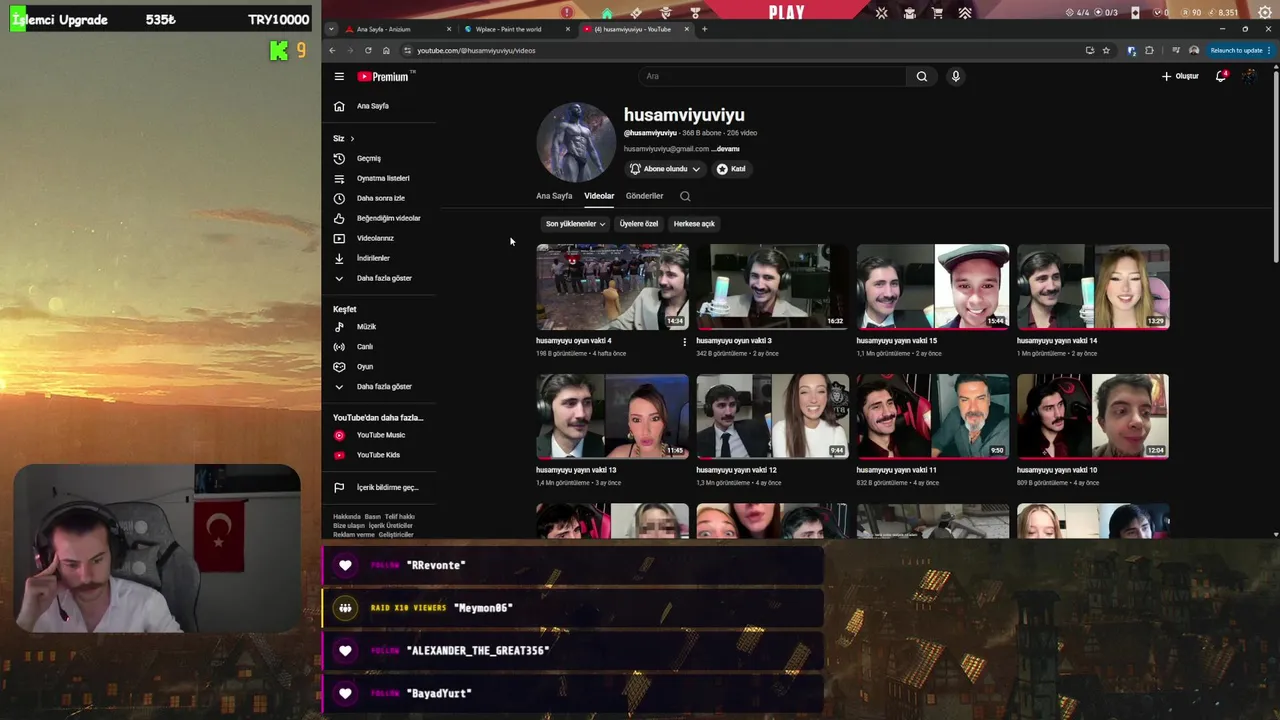Open game settings gear icon
1280x720 pixels.
coord(1265,13)
